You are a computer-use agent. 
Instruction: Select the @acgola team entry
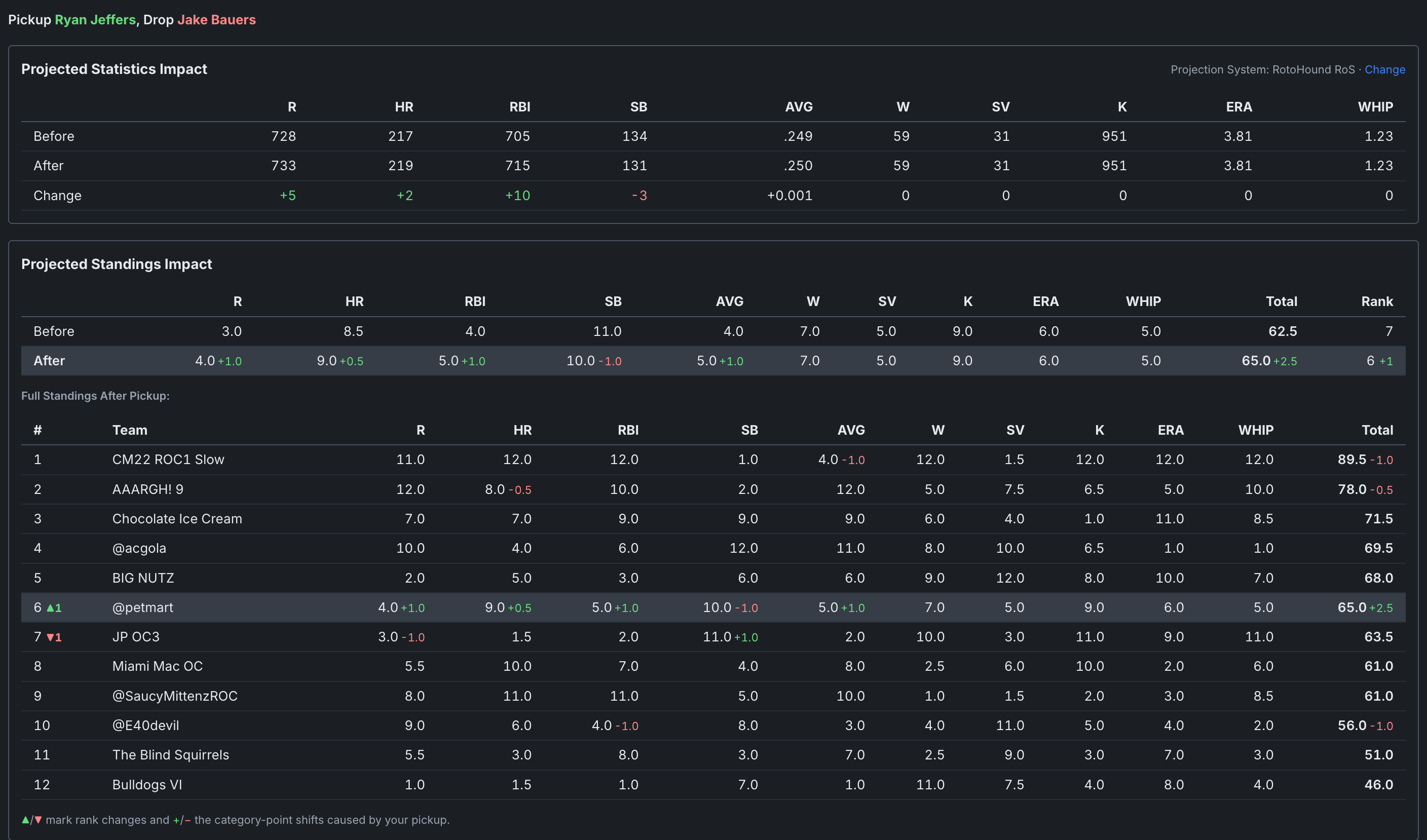click(139, 548)
